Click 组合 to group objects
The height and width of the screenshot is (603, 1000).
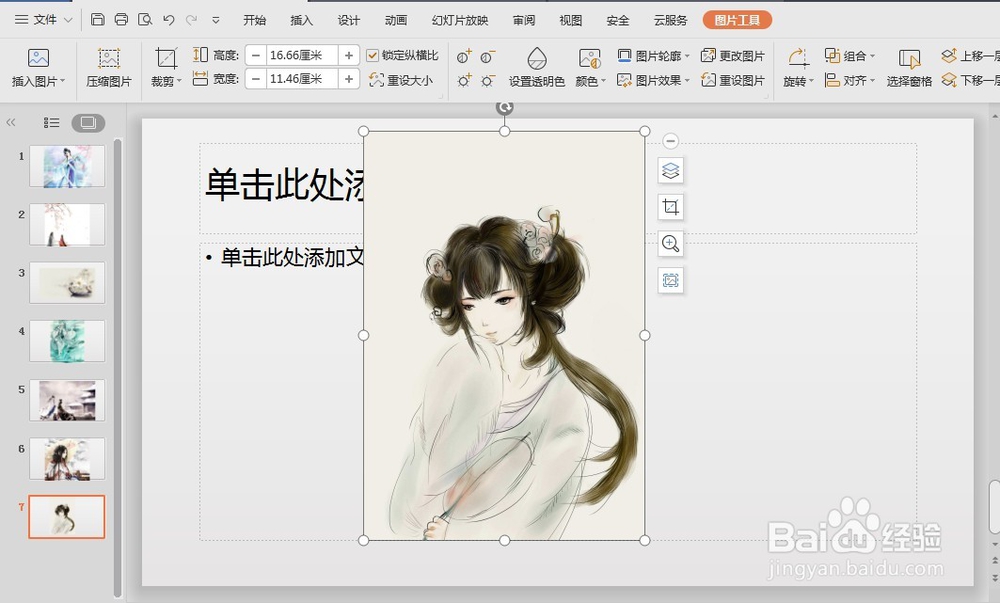849,54
